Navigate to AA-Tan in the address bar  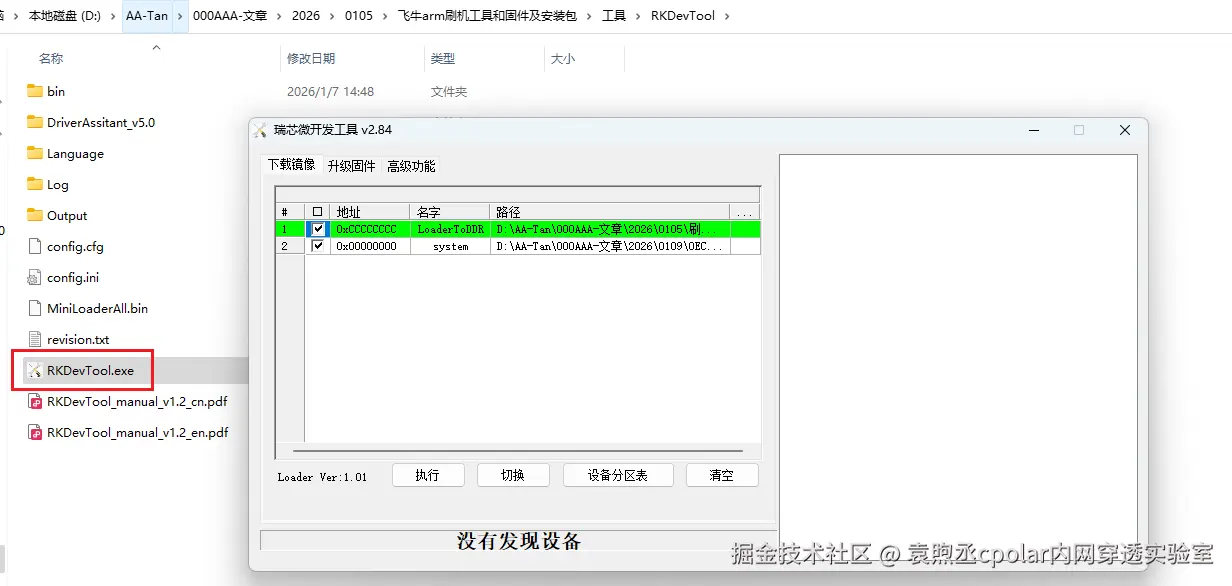147,16
